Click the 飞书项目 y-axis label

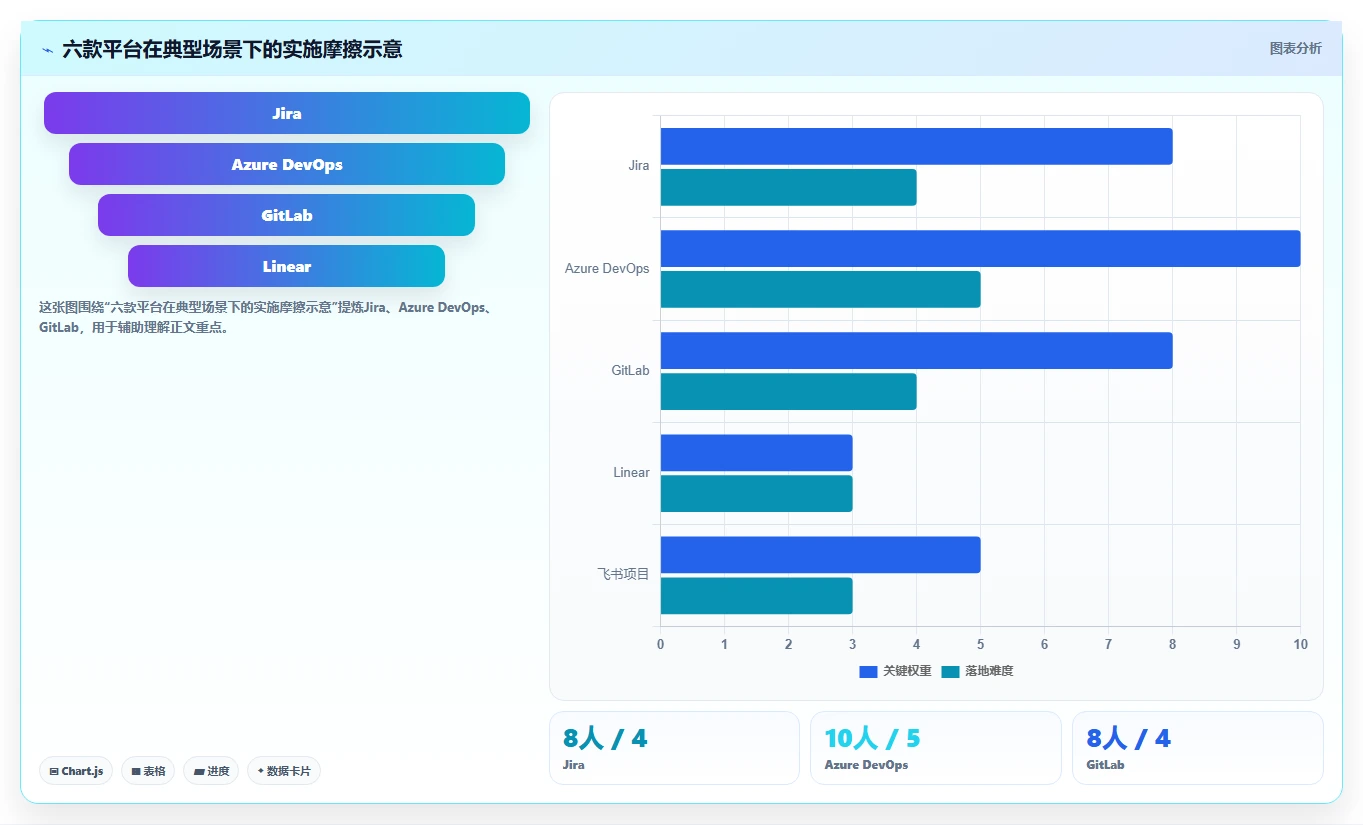coord(623,574)
